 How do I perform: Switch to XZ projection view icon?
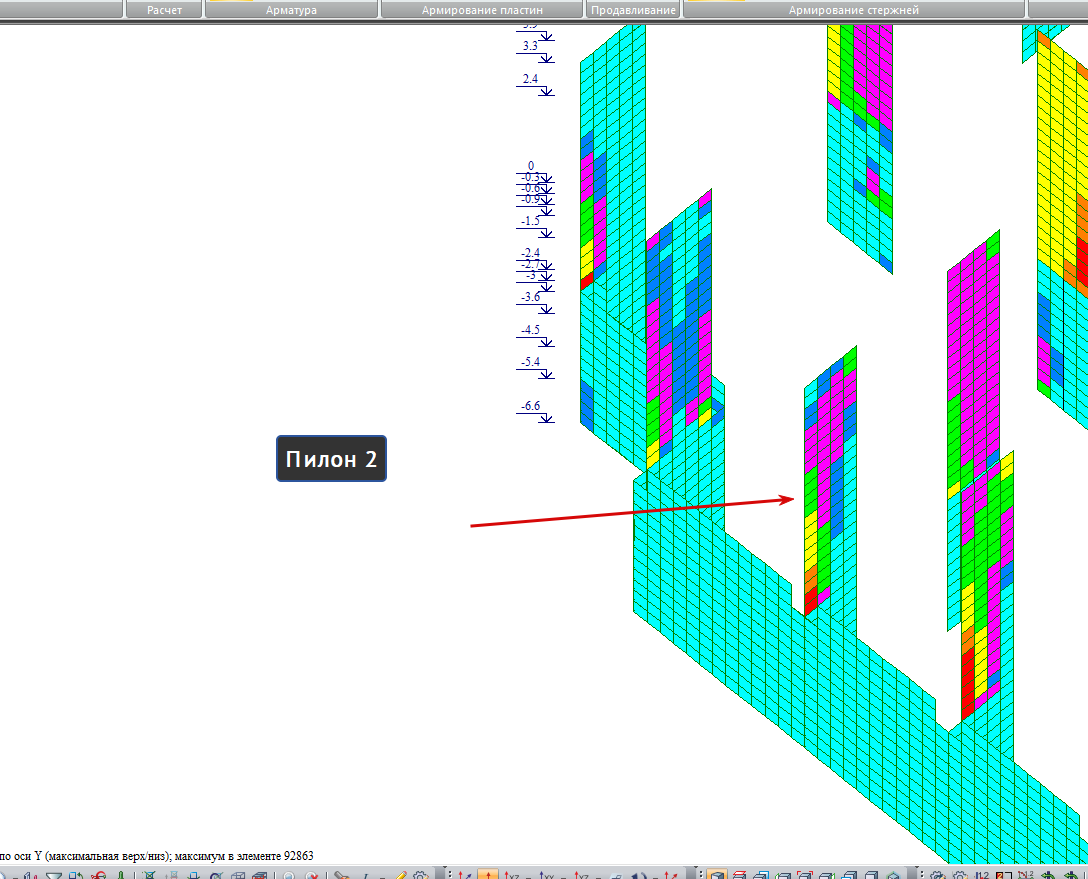[x=512, y=874]
